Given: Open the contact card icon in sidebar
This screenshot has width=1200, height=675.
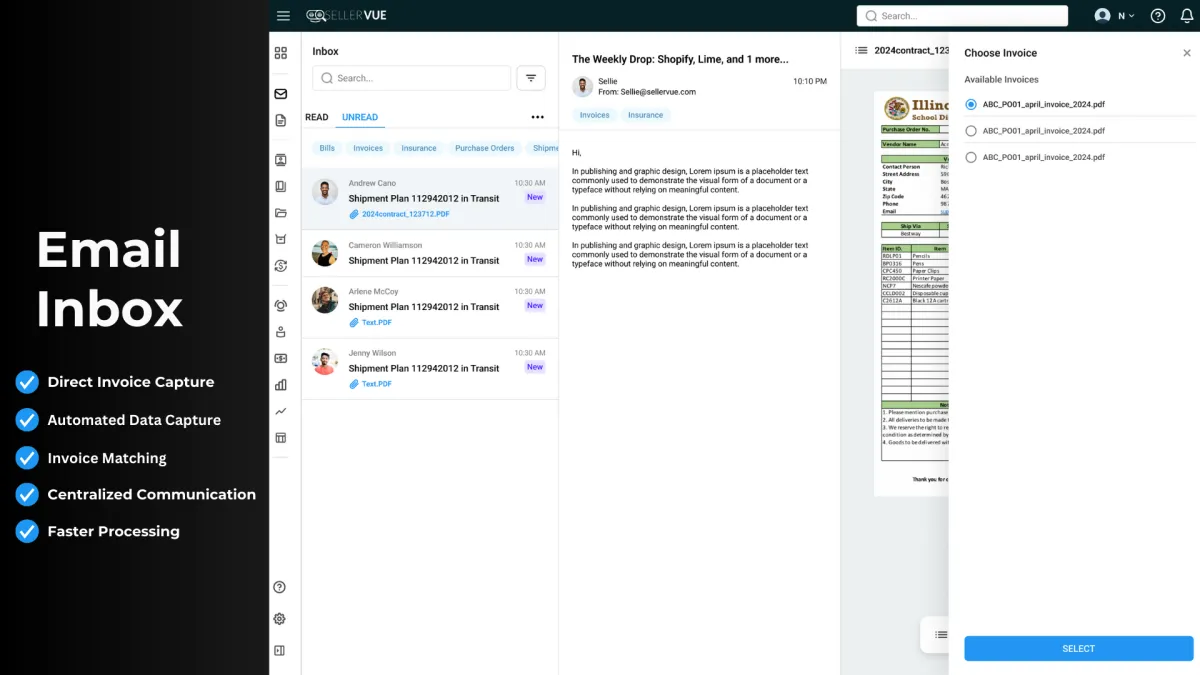Looking at the screenshot, I should click(281, 160).
